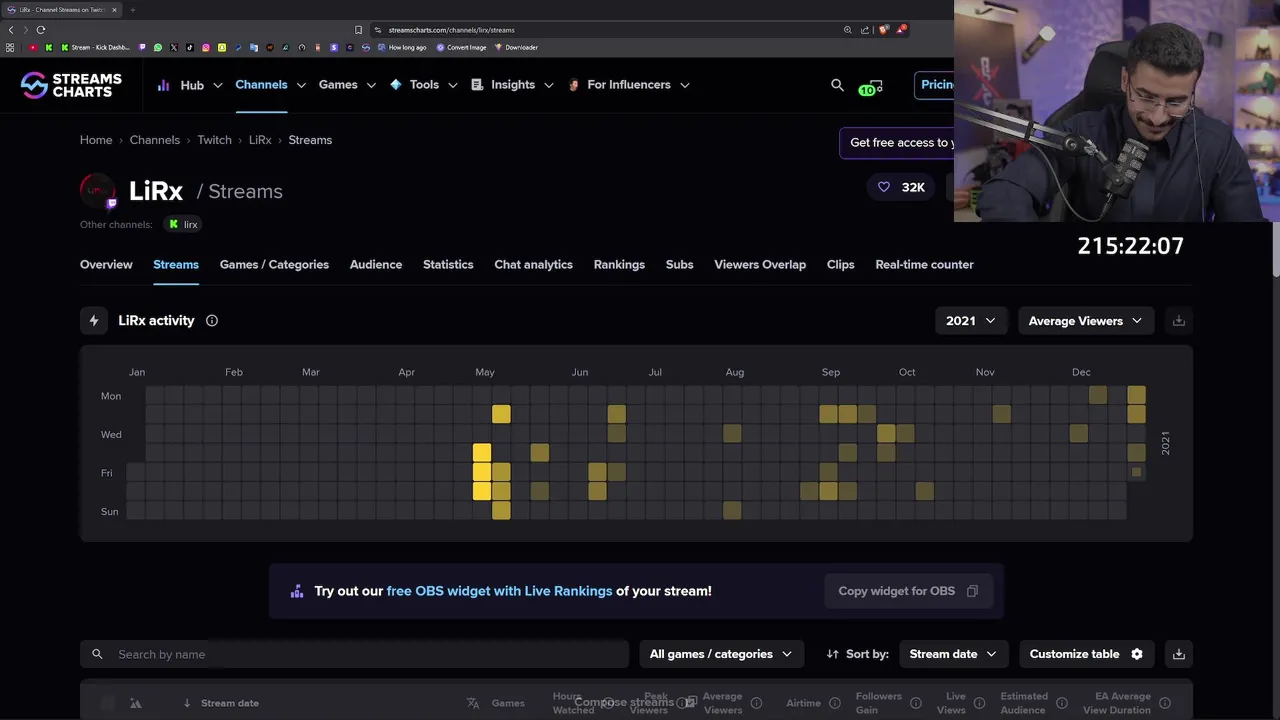Open the YouTube bookmark icon
The image size is (1280, 720).
[x=32, y=47]
